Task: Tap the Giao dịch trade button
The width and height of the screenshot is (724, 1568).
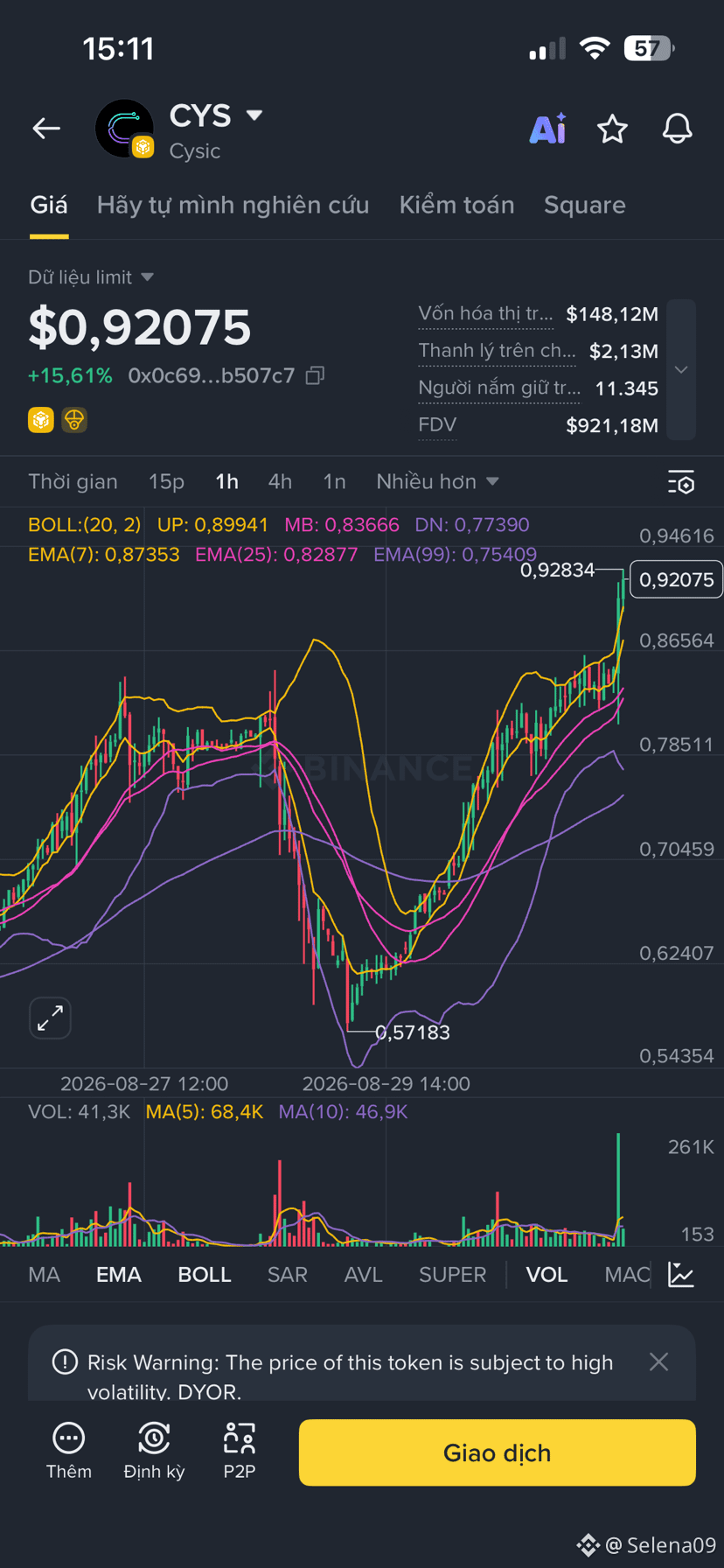Action: pos(498,1452)
